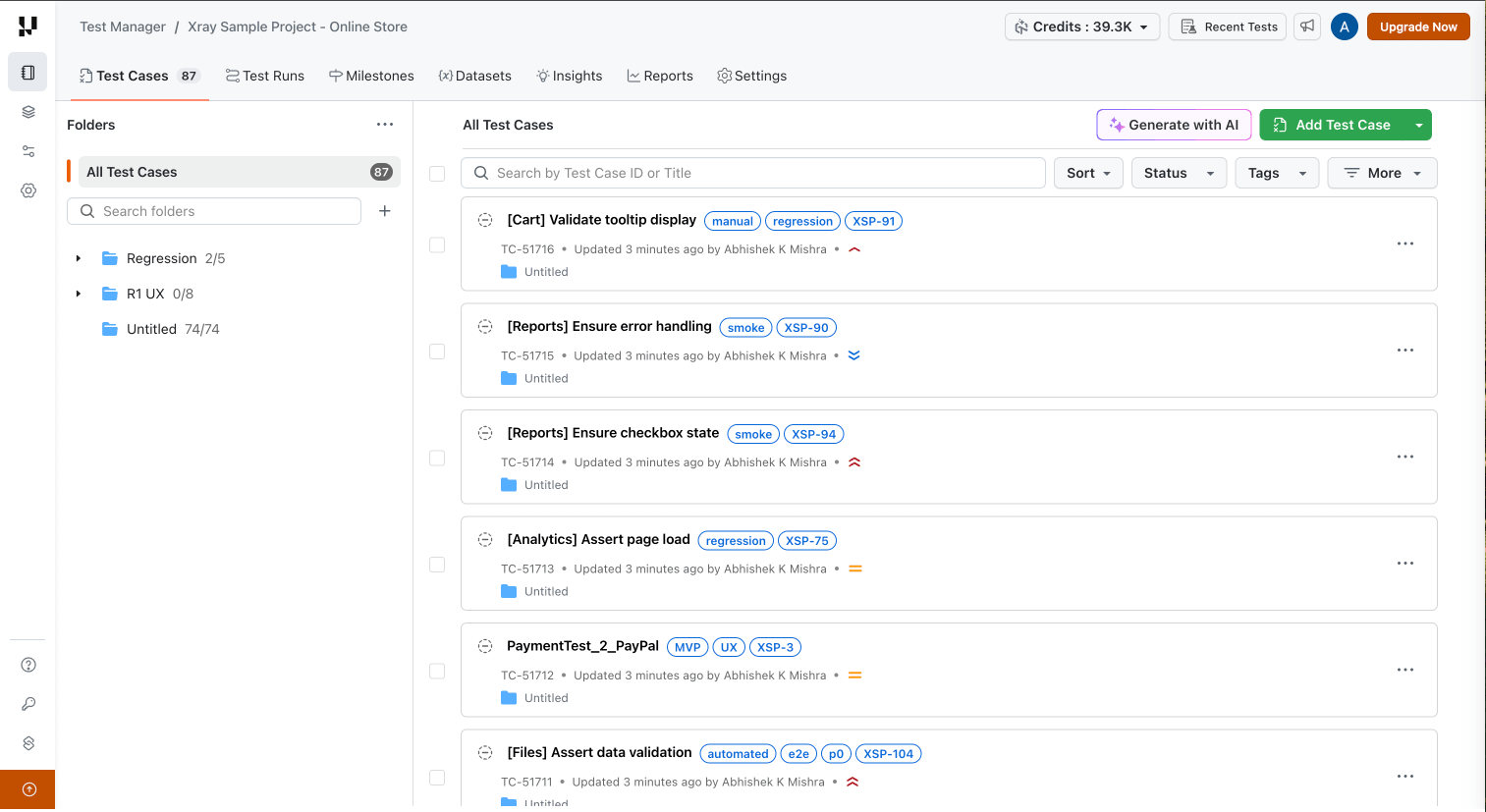Expand the Regression folder
This screenshot has height=812, width=1486.
pos(79,258)
